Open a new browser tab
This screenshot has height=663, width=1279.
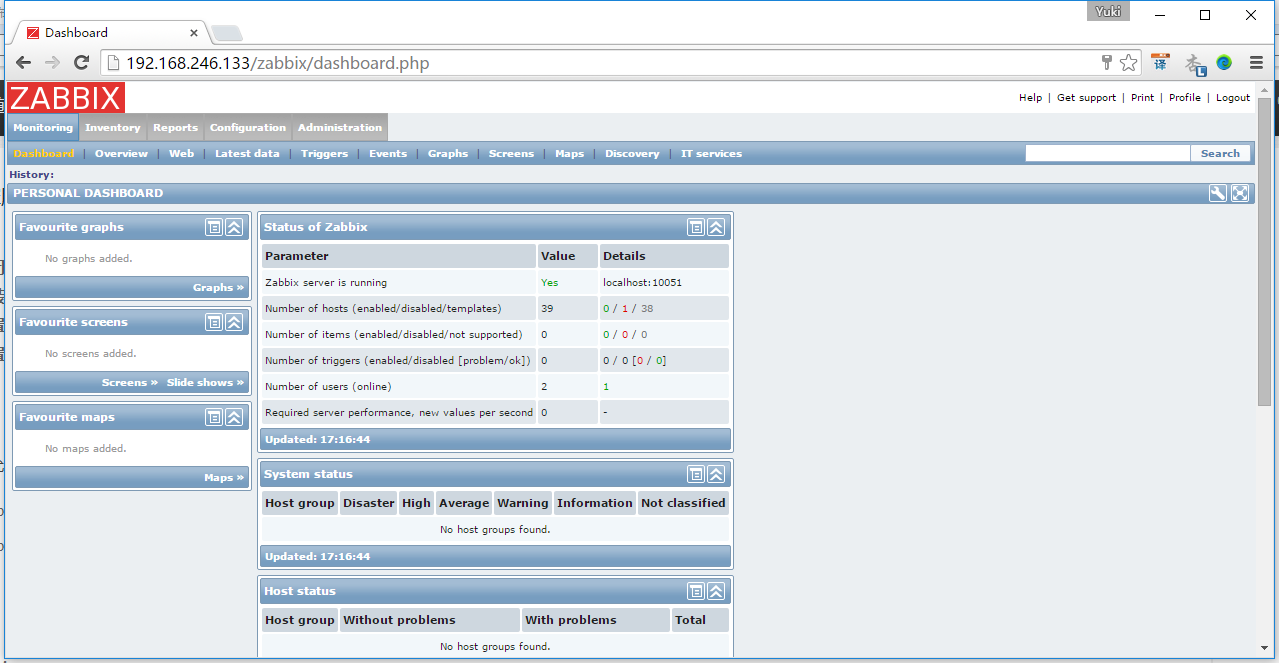click(x=226, y=33)
